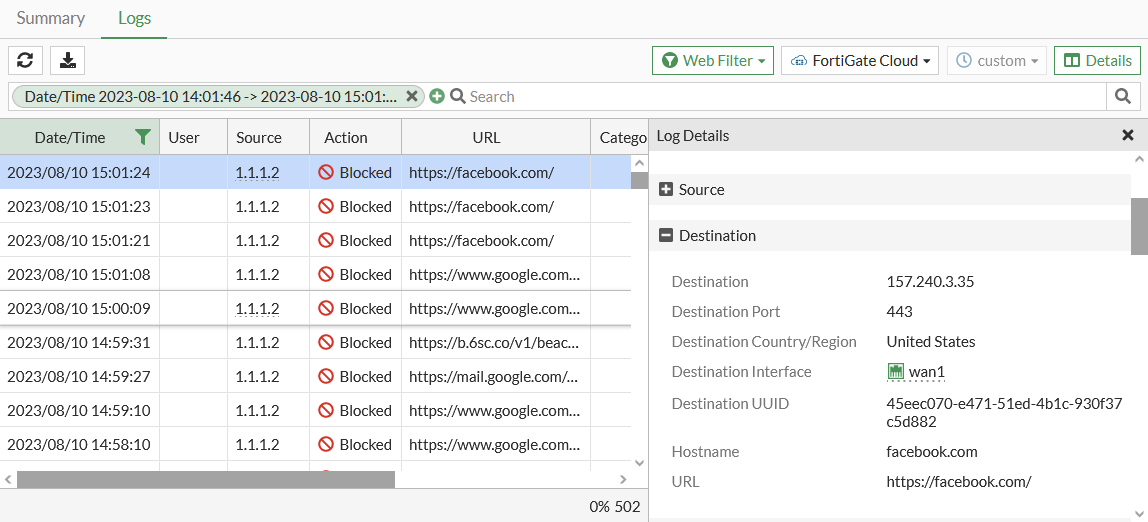Click the Source 1.1.1.2 link in first row
The image size is (1148, 522).
click(x=257, y=172)
